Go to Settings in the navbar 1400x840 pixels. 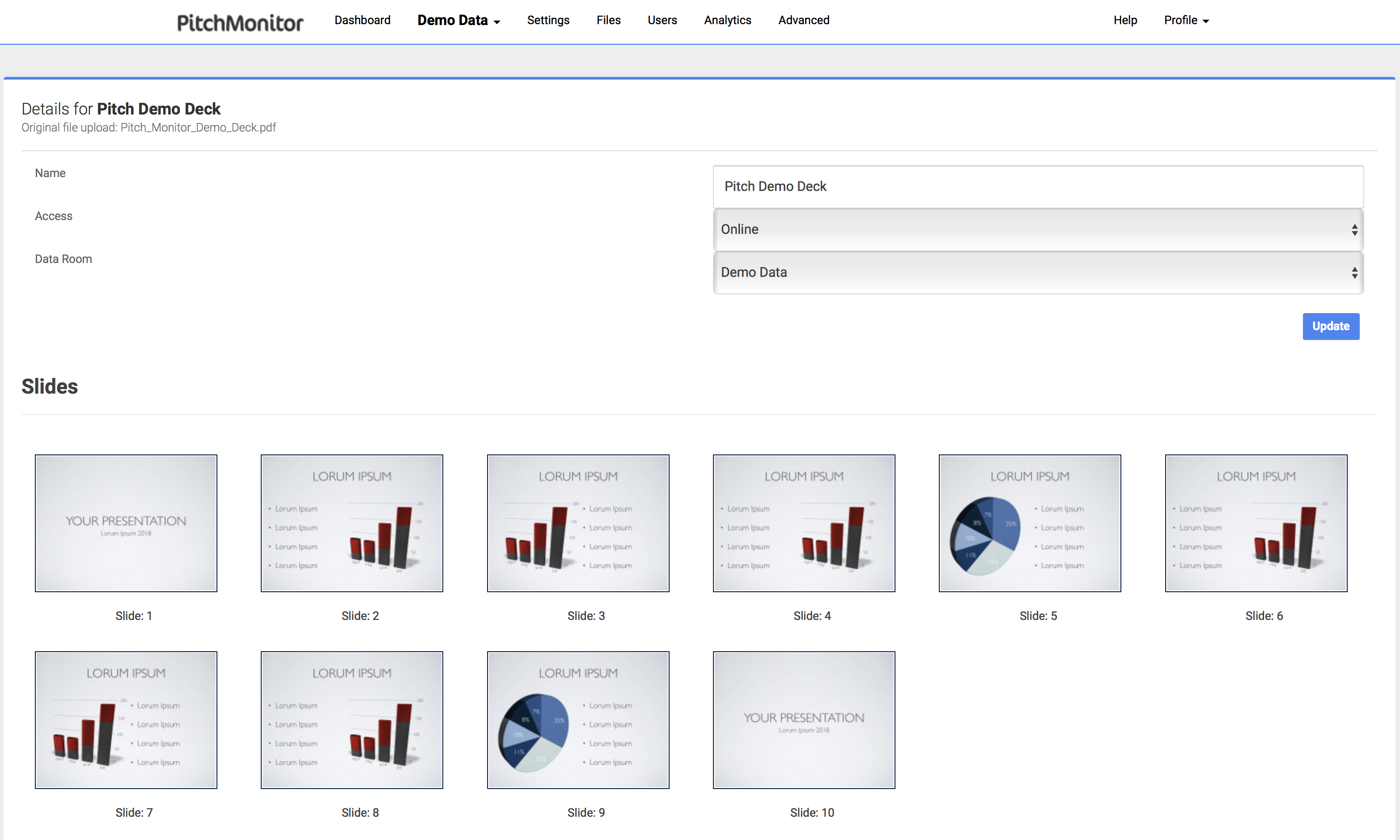pyautogui.click(x=548, y=21)
